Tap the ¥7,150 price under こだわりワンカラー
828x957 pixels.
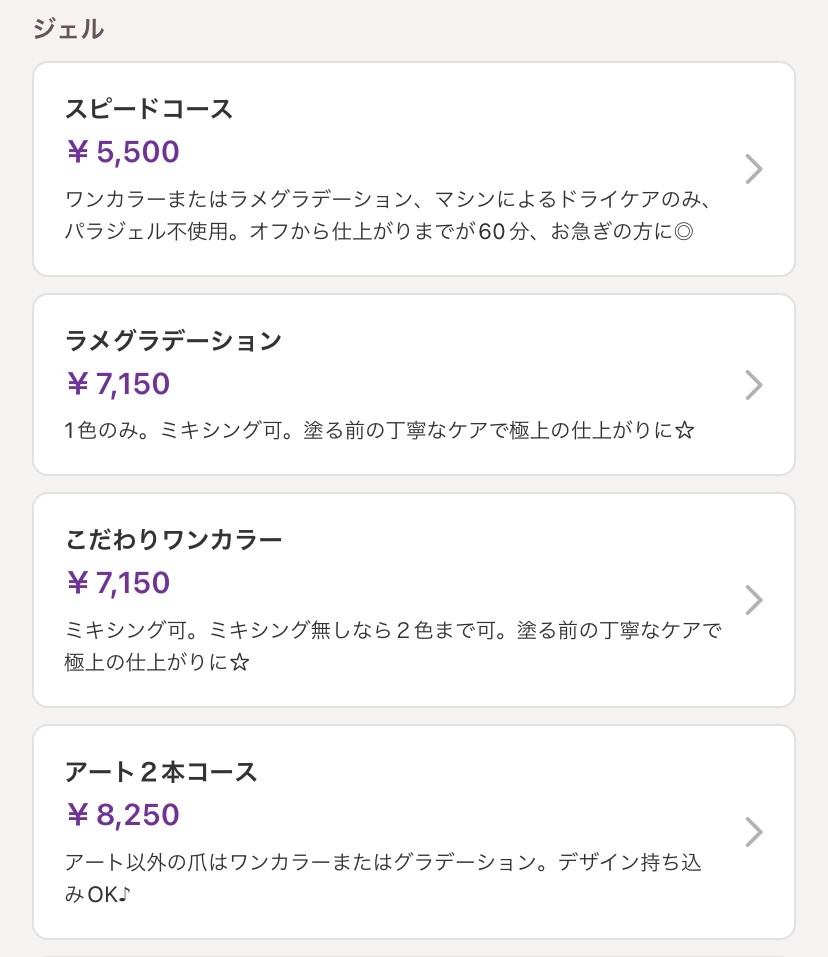point(118,583)
